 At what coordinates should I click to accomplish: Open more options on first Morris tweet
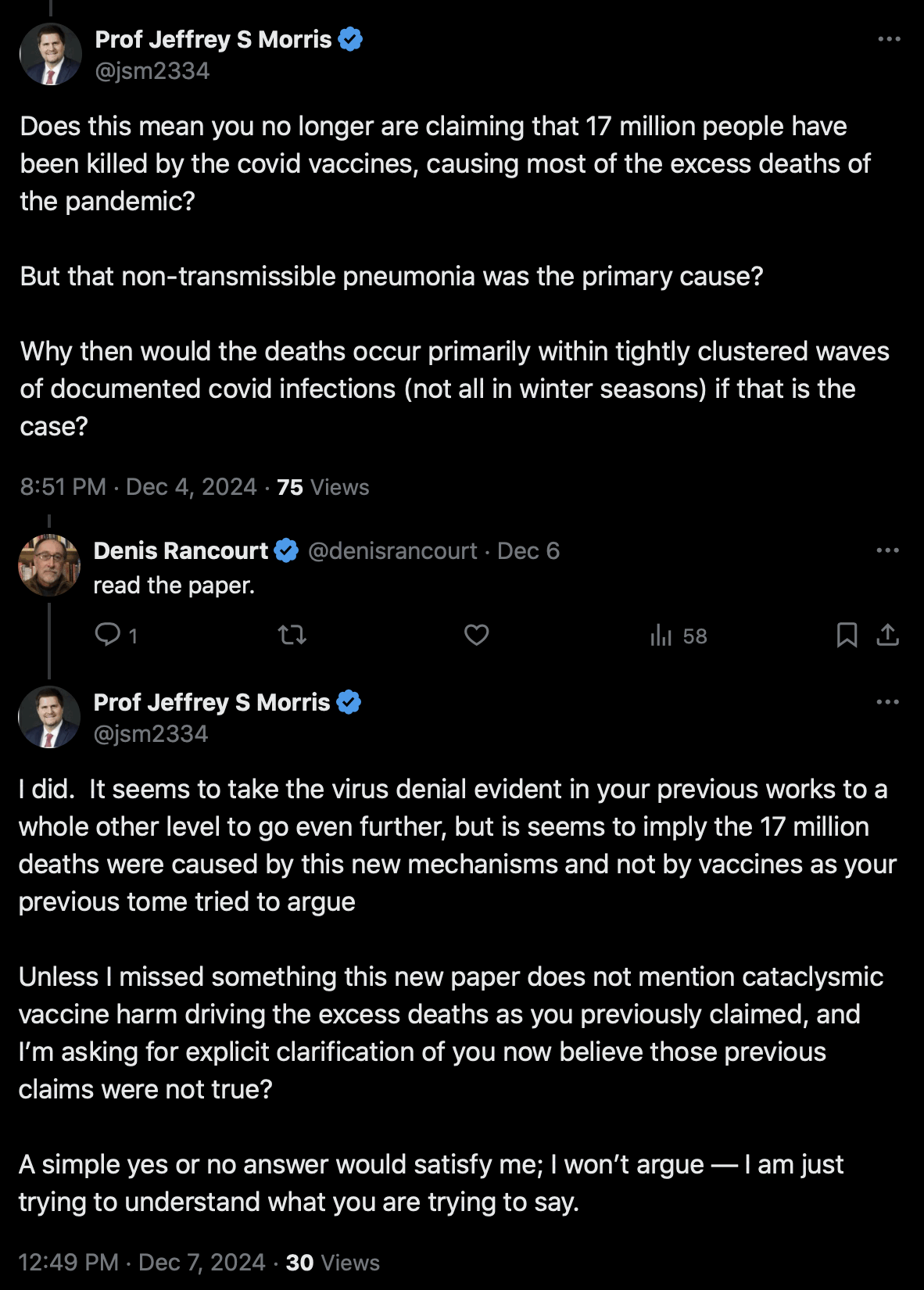pyautogui.click(x=889, y=39)
